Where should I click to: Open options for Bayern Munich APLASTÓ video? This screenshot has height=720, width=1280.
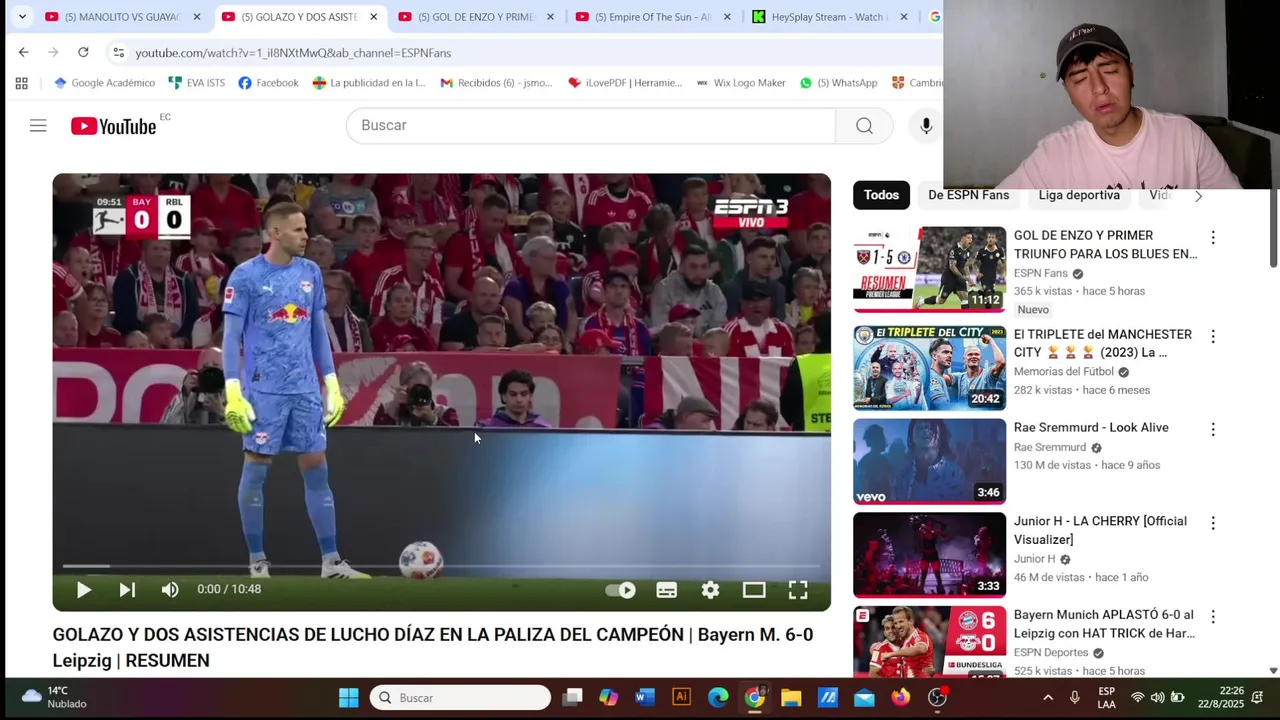click(1213, 618)
